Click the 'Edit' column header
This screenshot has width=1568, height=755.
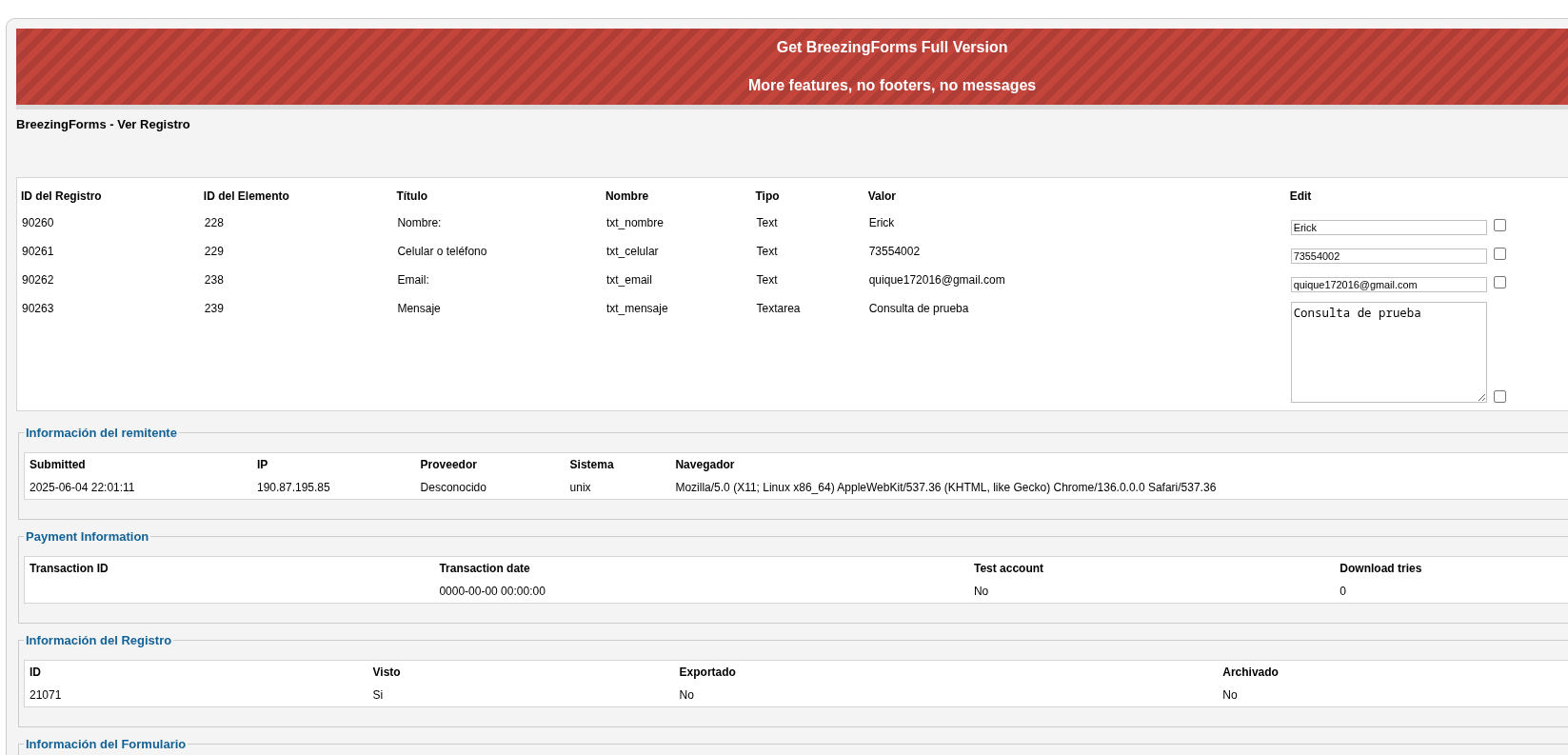click(x=1300, y=196)
